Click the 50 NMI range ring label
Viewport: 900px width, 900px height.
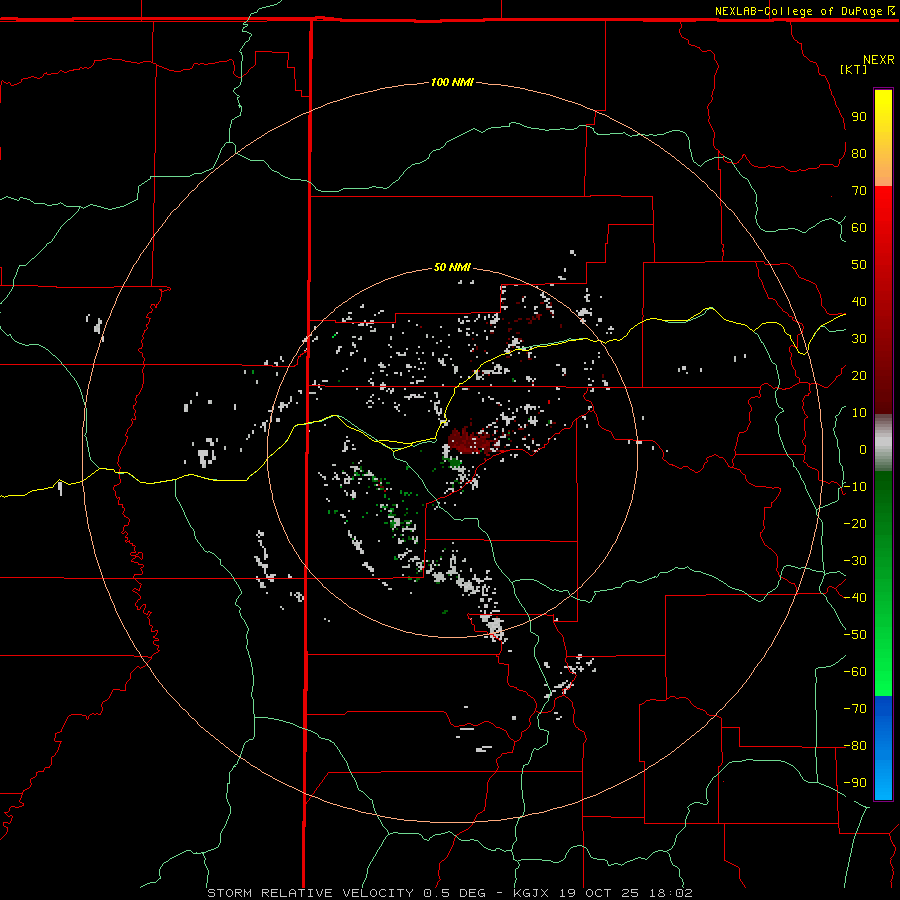click(452, 267)
